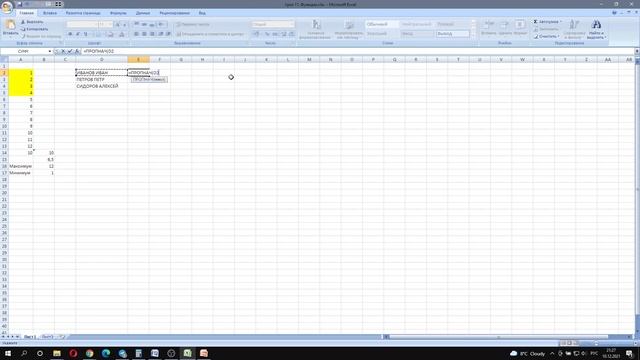The height and width of the screenshot is (360, 640).
Task: Select cell containing ИВАНОВ ИВАН
Action: pos(102,73)
